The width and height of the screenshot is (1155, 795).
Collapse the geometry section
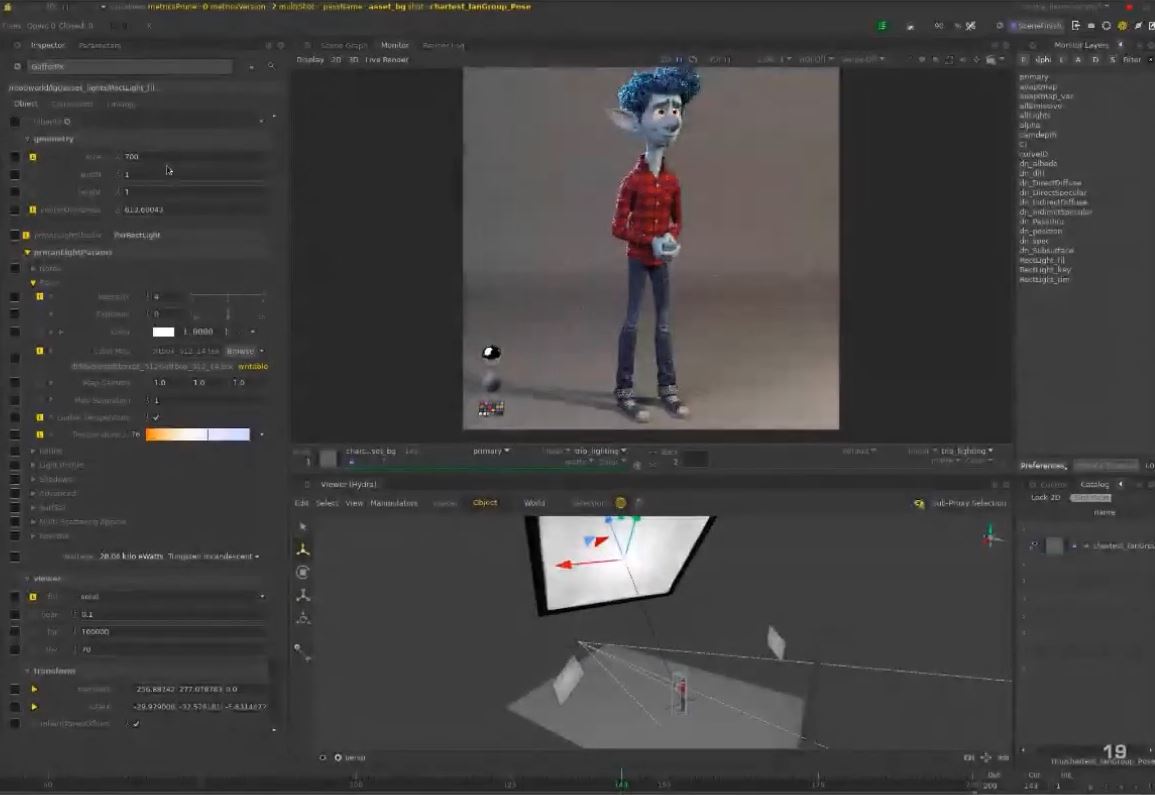[27, 139]
